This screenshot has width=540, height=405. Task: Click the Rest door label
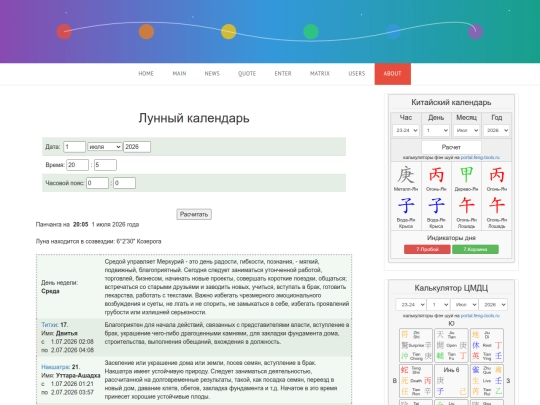point(487,345)
